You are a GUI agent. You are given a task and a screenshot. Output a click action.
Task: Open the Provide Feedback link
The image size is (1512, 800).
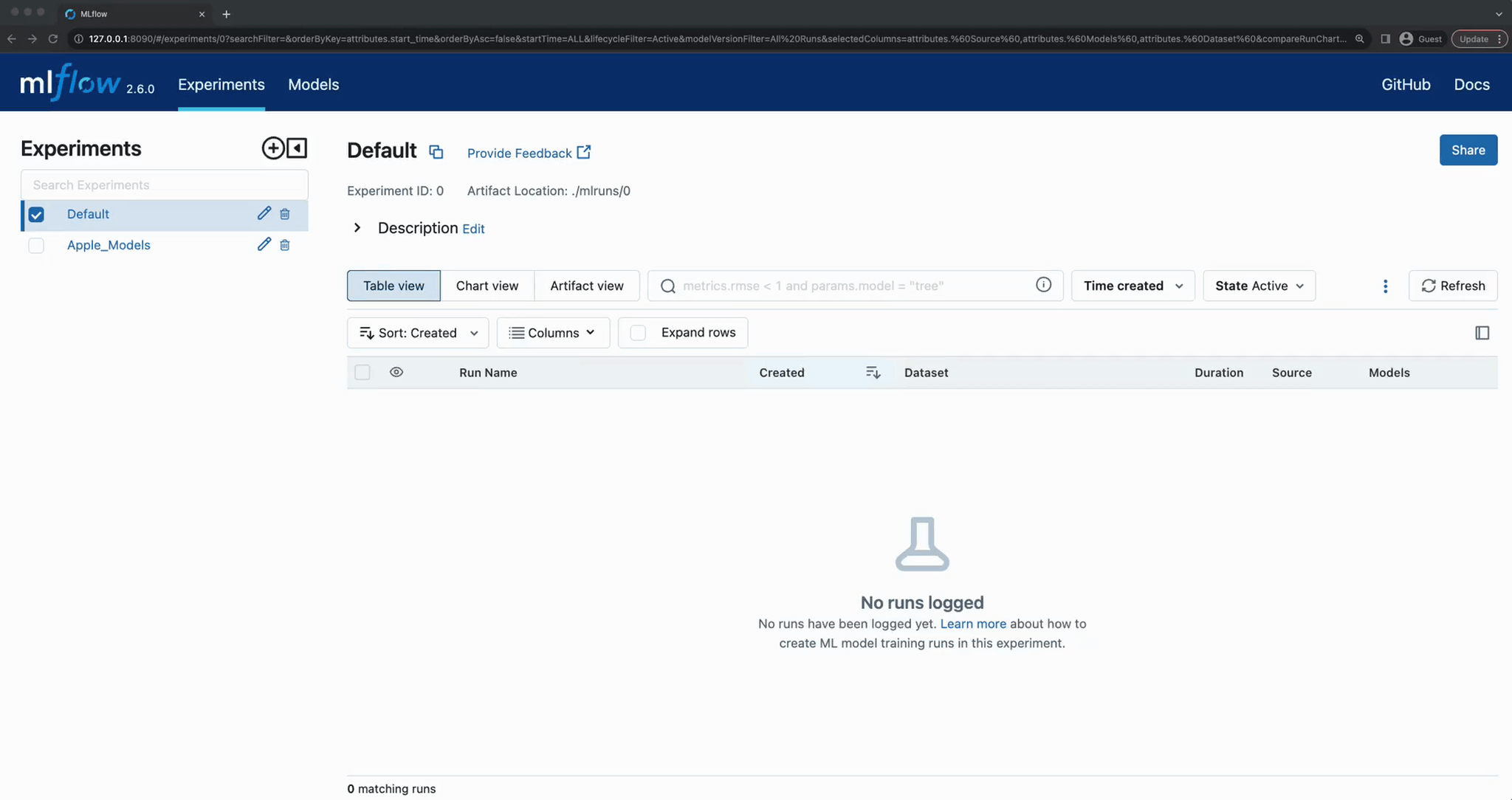click(x=519, y=153)
